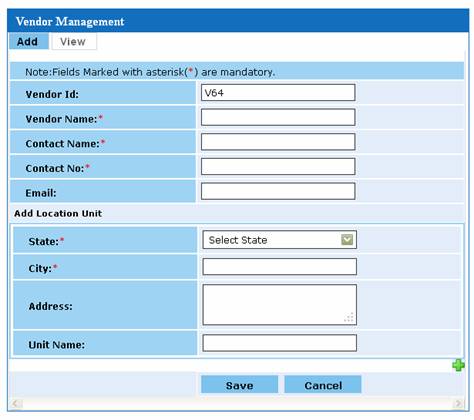
Task: Click into the Contact Name input field
Action: click(278, 142)
